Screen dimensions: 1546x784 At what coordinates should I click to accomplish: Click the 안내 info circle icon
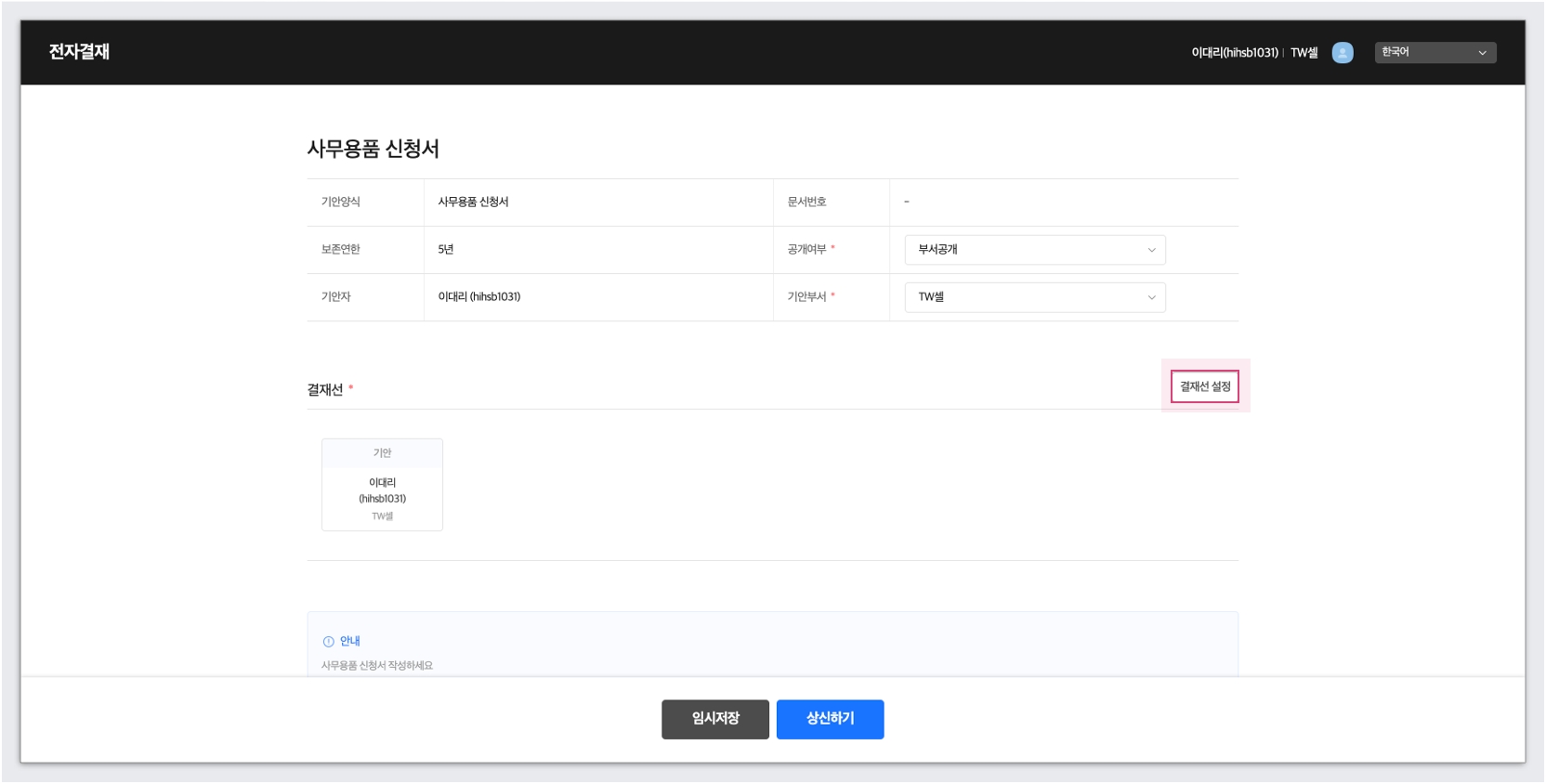tap(328, 642)
